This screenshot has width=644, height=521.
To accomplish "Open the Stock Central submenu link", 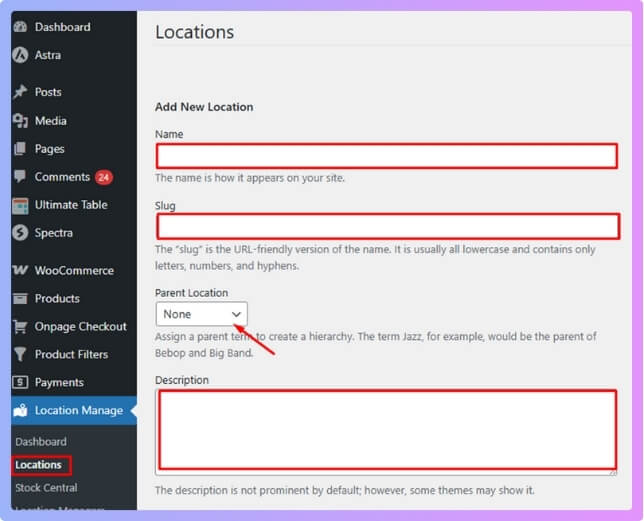I will pos(46,488).
